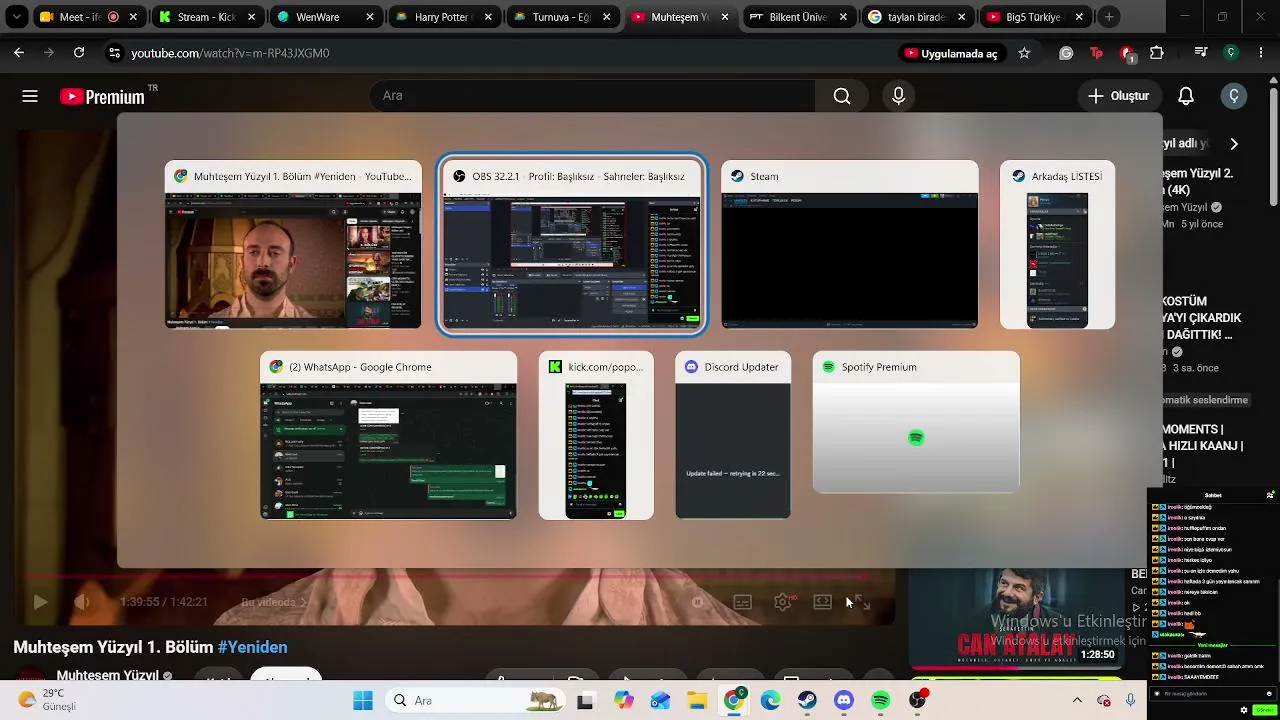
Task: Click the youtube.com address bar
Action: [x=500, y=53]
